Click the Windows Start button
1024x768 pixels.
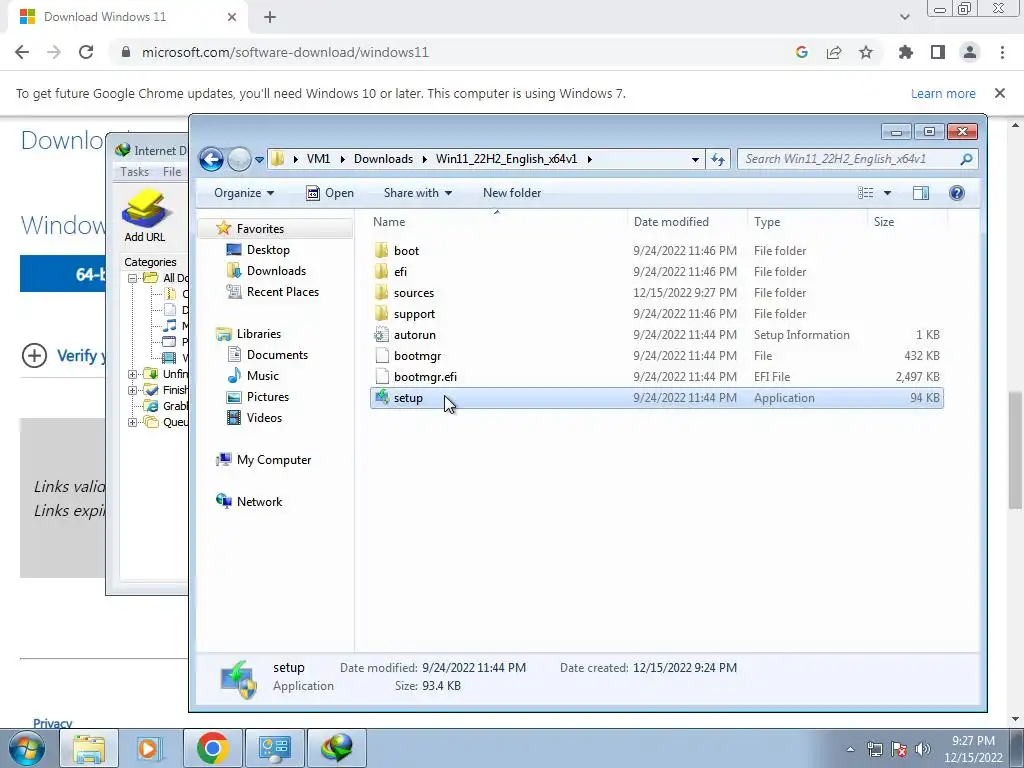coord(26,748)
